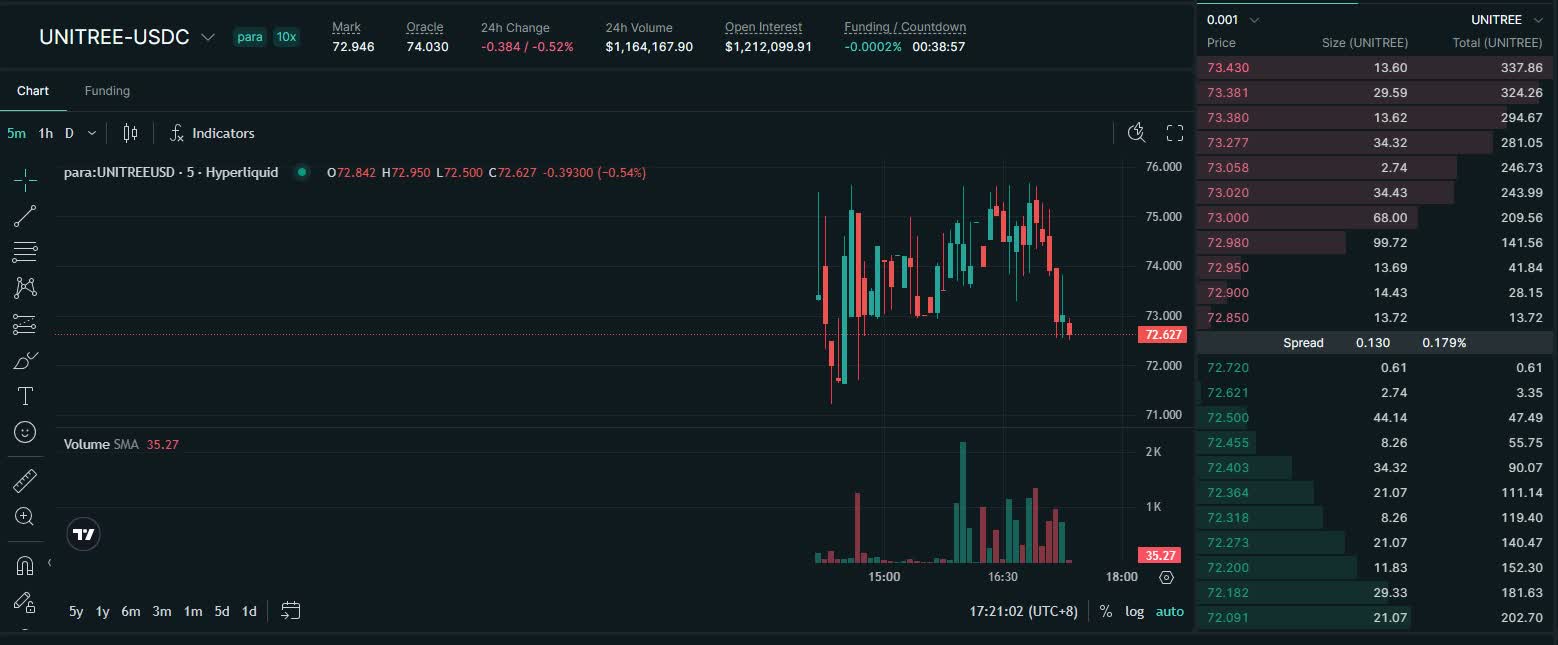
Task: Select the Text annotation tool
Action: tap(25, 396)
